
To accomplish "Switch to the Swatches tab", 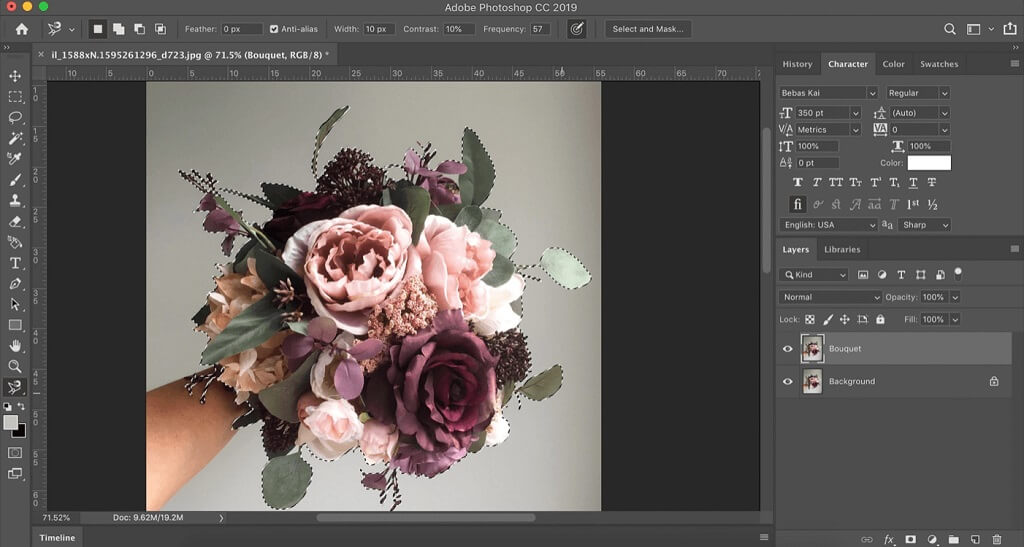I will point(939,64).
